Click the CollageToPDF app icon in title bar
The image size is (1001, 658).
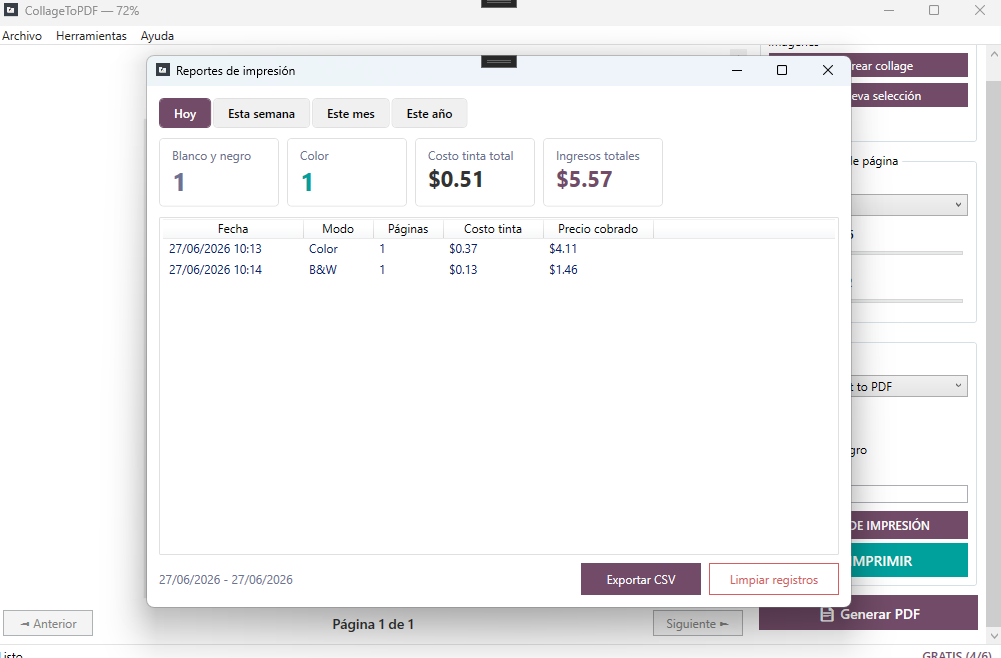pyautogui.click(x=11, y=10)
